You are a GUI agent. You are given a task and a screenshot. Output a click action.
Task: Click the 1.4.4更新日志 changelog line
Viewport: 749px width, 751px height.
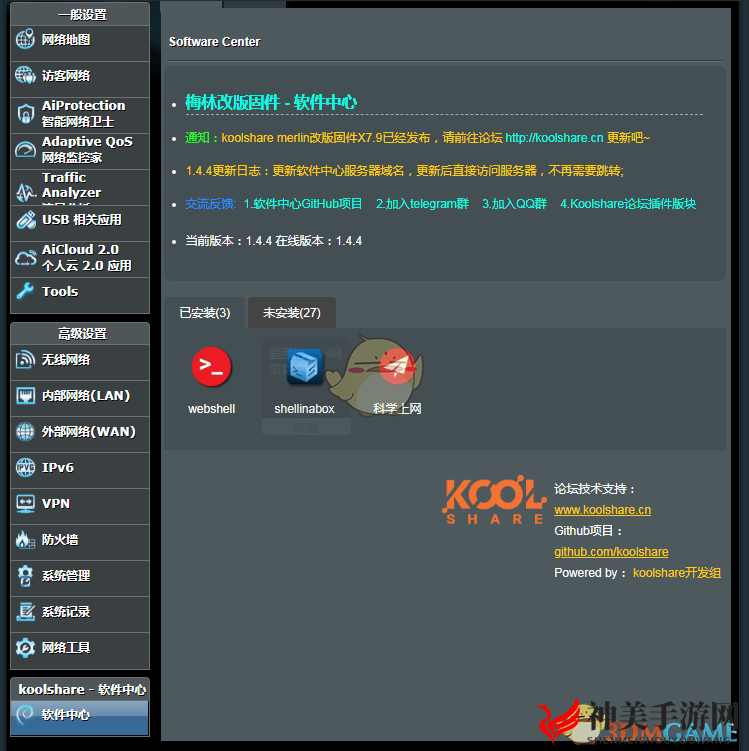point(405,171)
